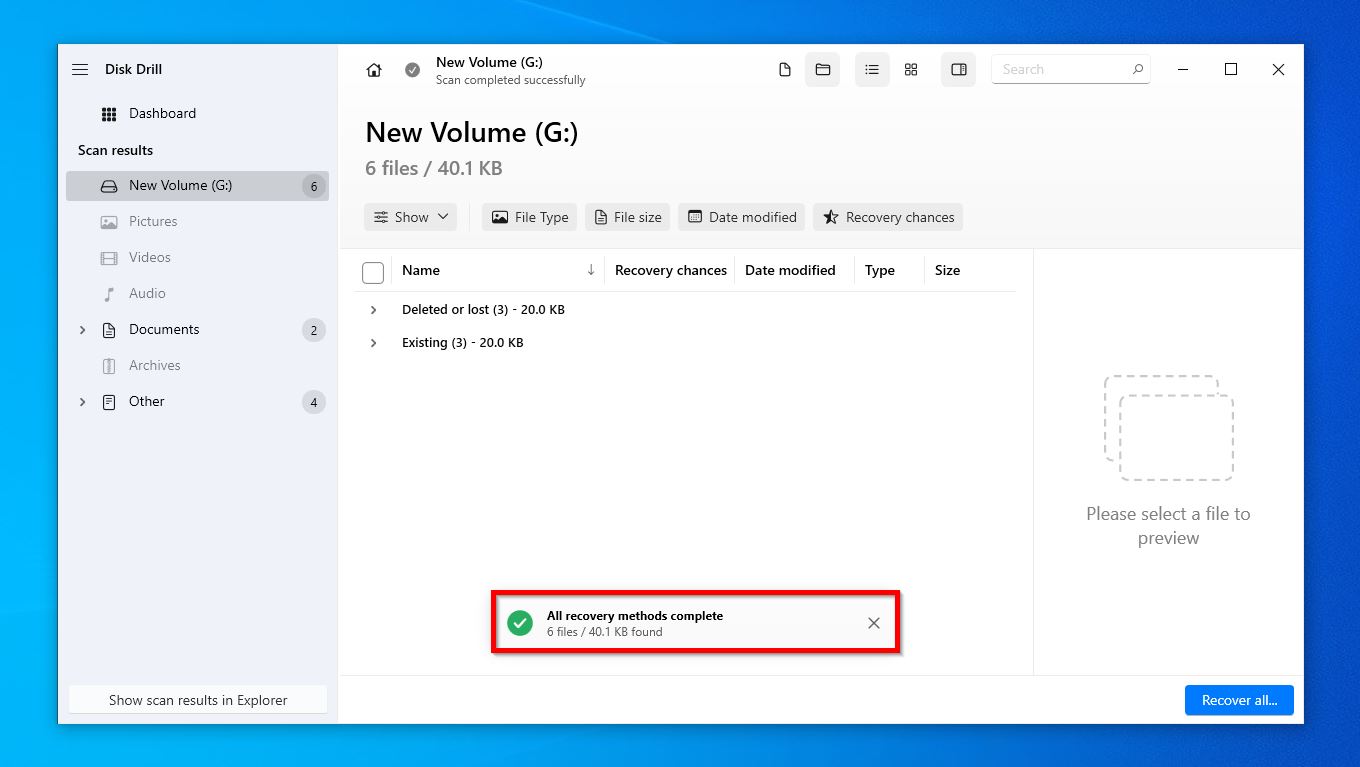Click the preview placeholder graphic
Viewport: 1360px width, 767px height.
click(1168, 427)
